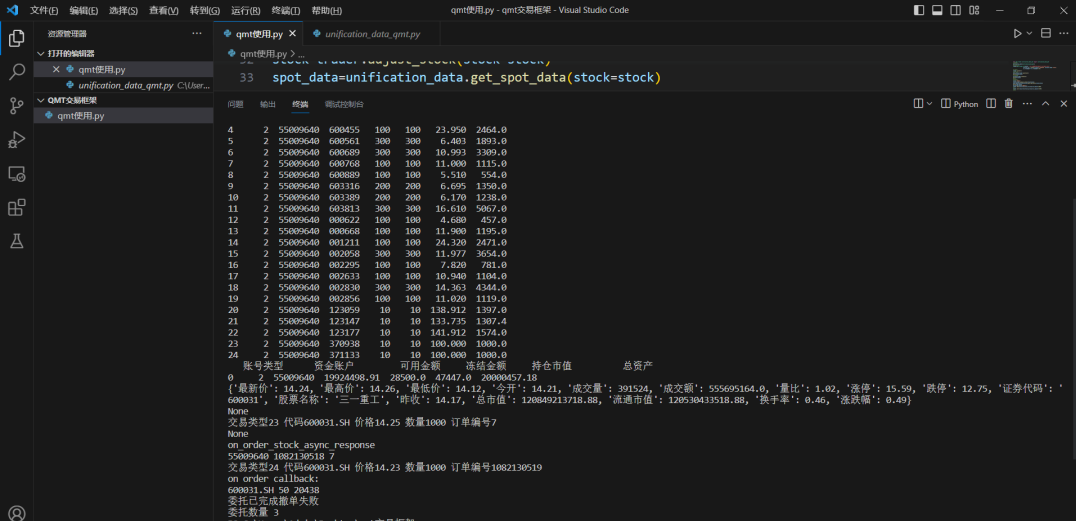Select unification_data_qmt.py in open editors

(x=125, y=85)
